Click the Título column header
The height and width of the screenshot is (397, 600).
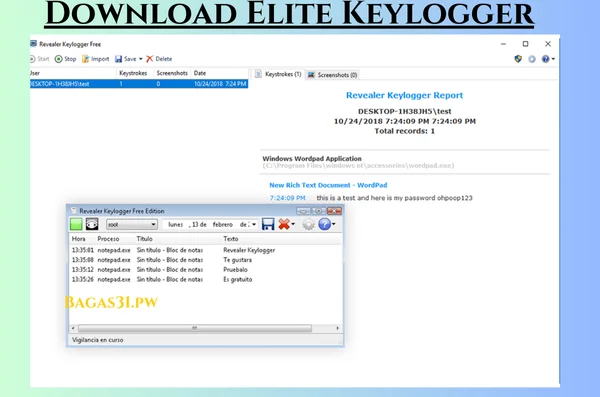145,239
